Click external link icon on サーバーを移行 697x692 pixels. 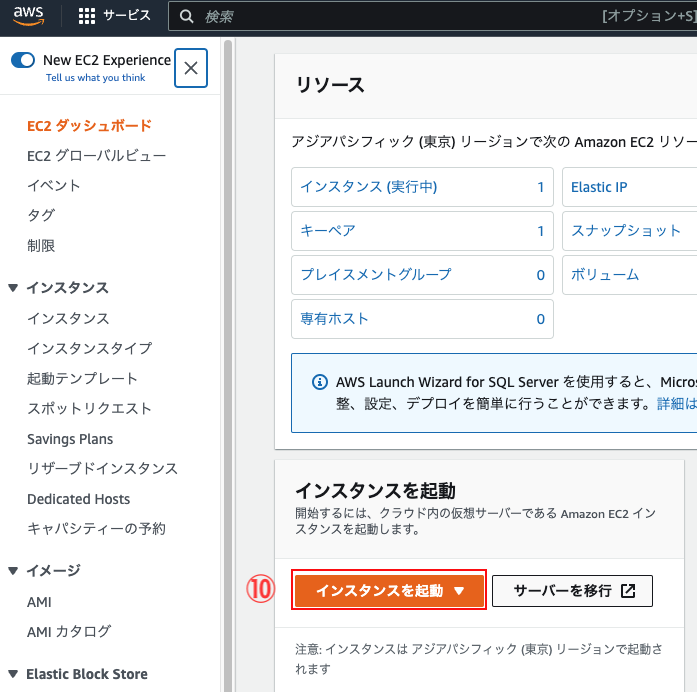point(628,591)
